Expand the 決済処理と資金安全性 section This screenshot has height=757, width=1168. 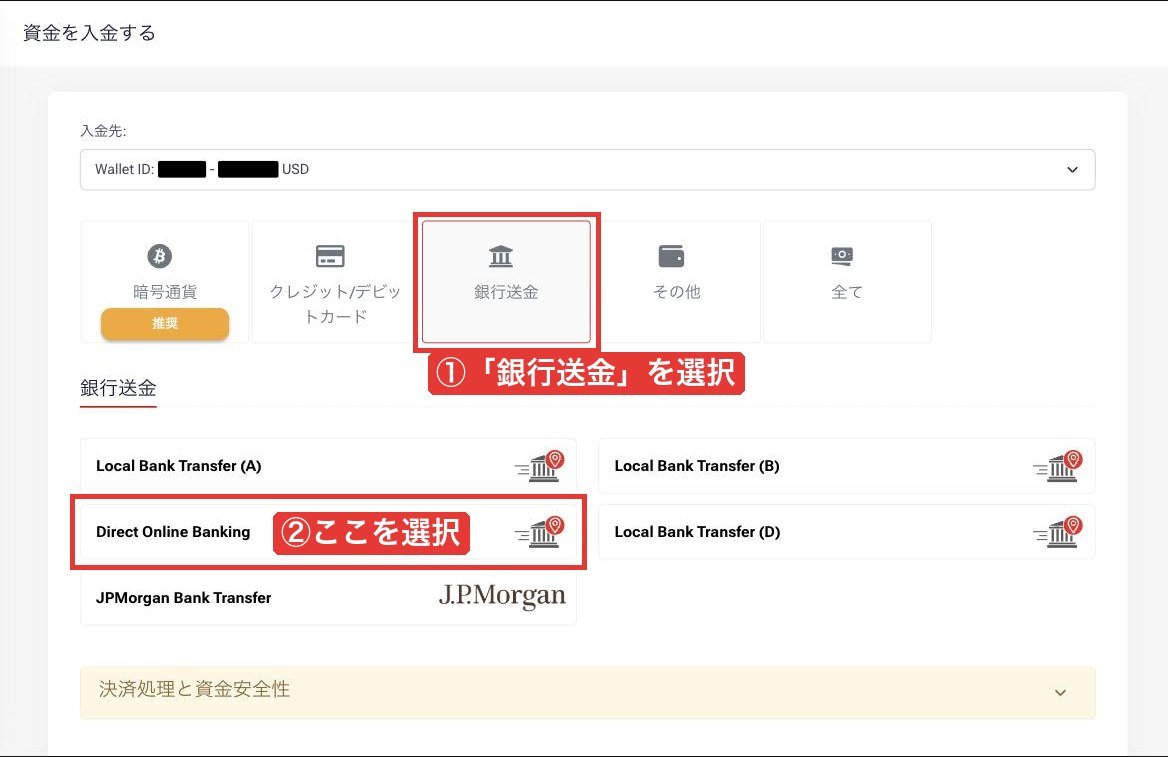[x=588, y=692]
